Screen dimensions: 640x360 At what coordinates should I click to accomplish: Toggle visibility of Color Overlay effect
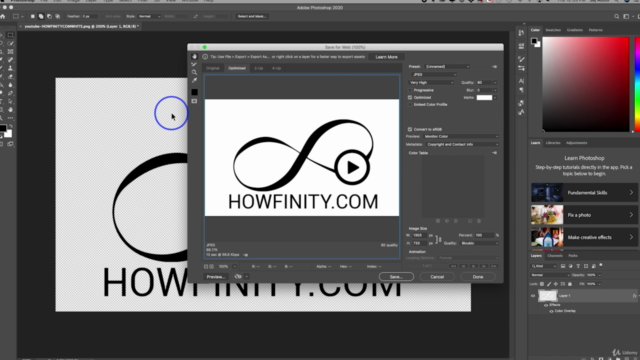point(551,311)
